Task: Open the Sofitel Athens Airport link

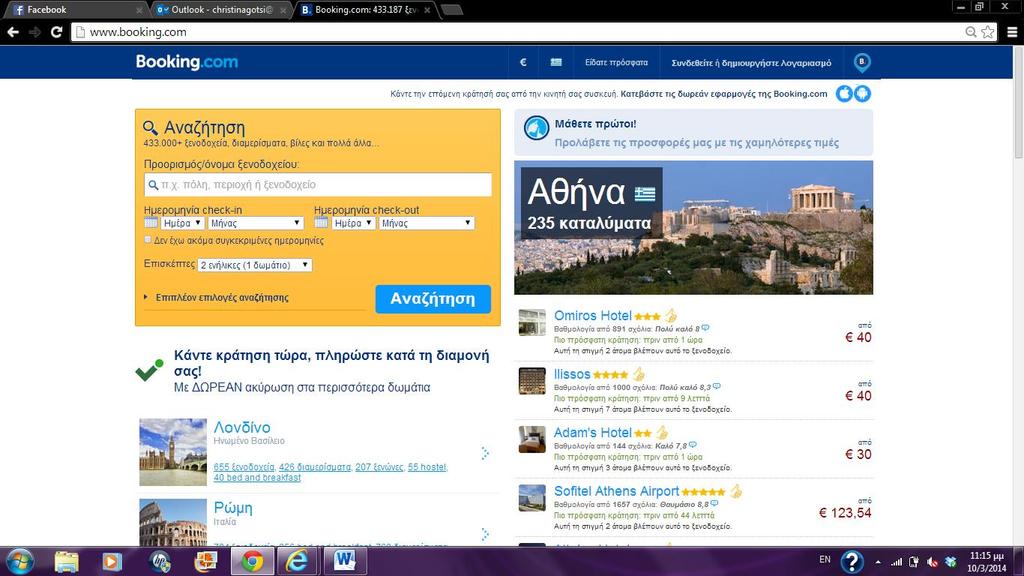Action: click(x=616, y=491)
